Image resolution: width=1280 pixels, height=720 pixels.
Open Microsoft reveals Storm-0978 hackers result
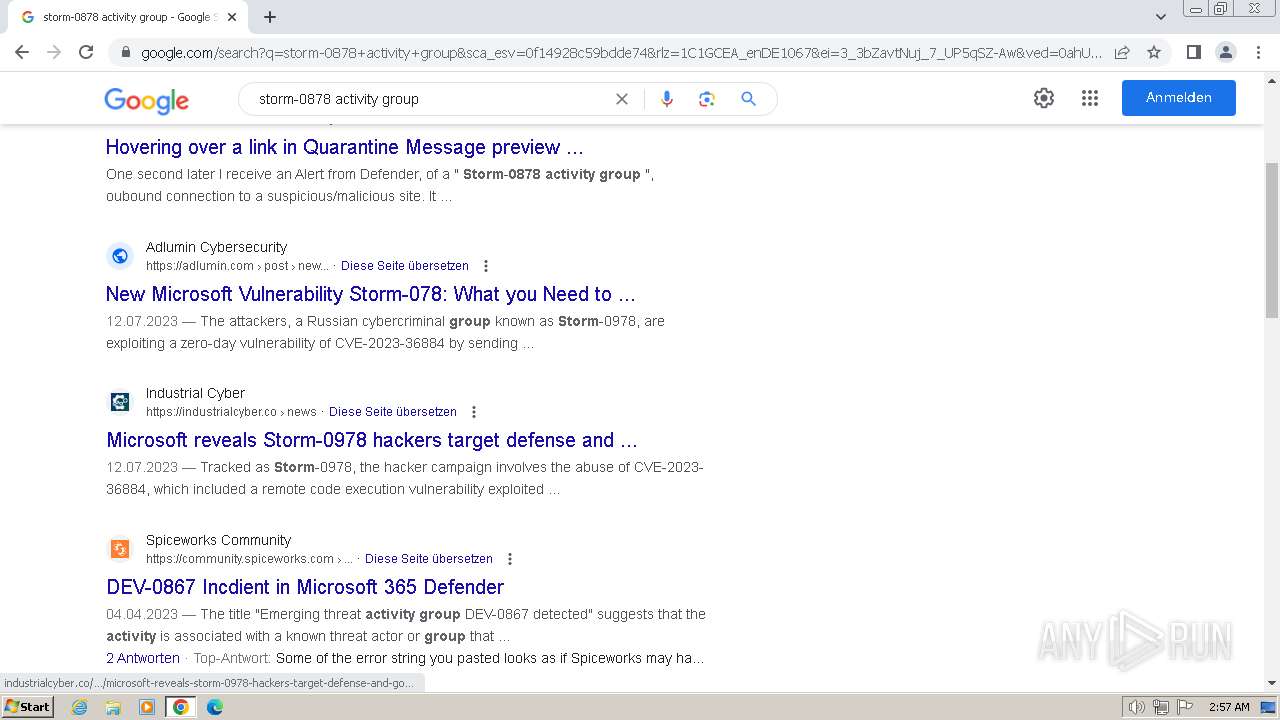(372, 440)
